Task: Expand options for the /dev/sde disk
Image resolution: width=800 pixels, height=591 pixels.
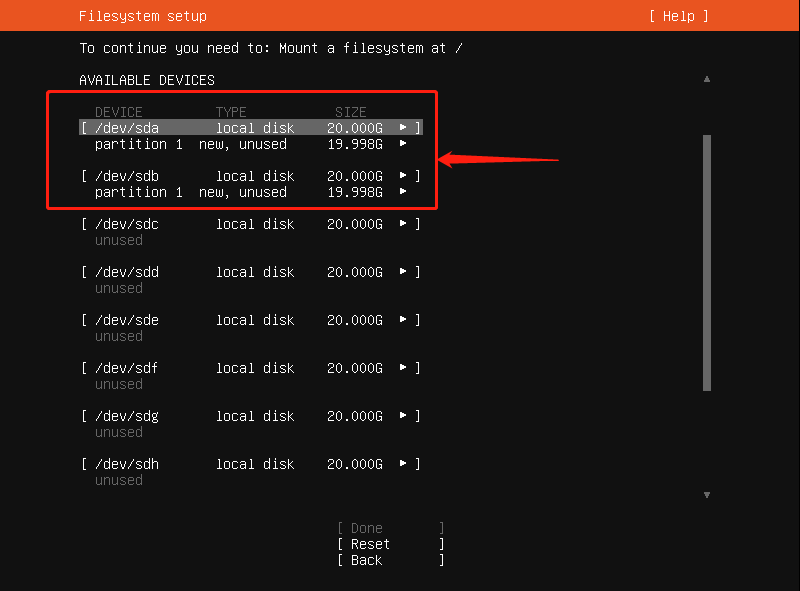Action: (405, 319)
